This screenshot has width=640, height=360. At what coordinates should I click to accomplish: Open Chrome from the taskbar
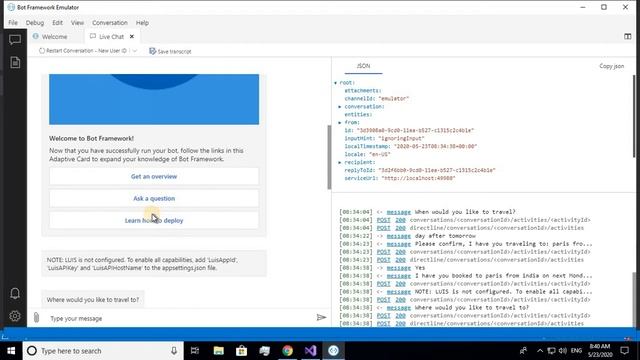point(287,351)
